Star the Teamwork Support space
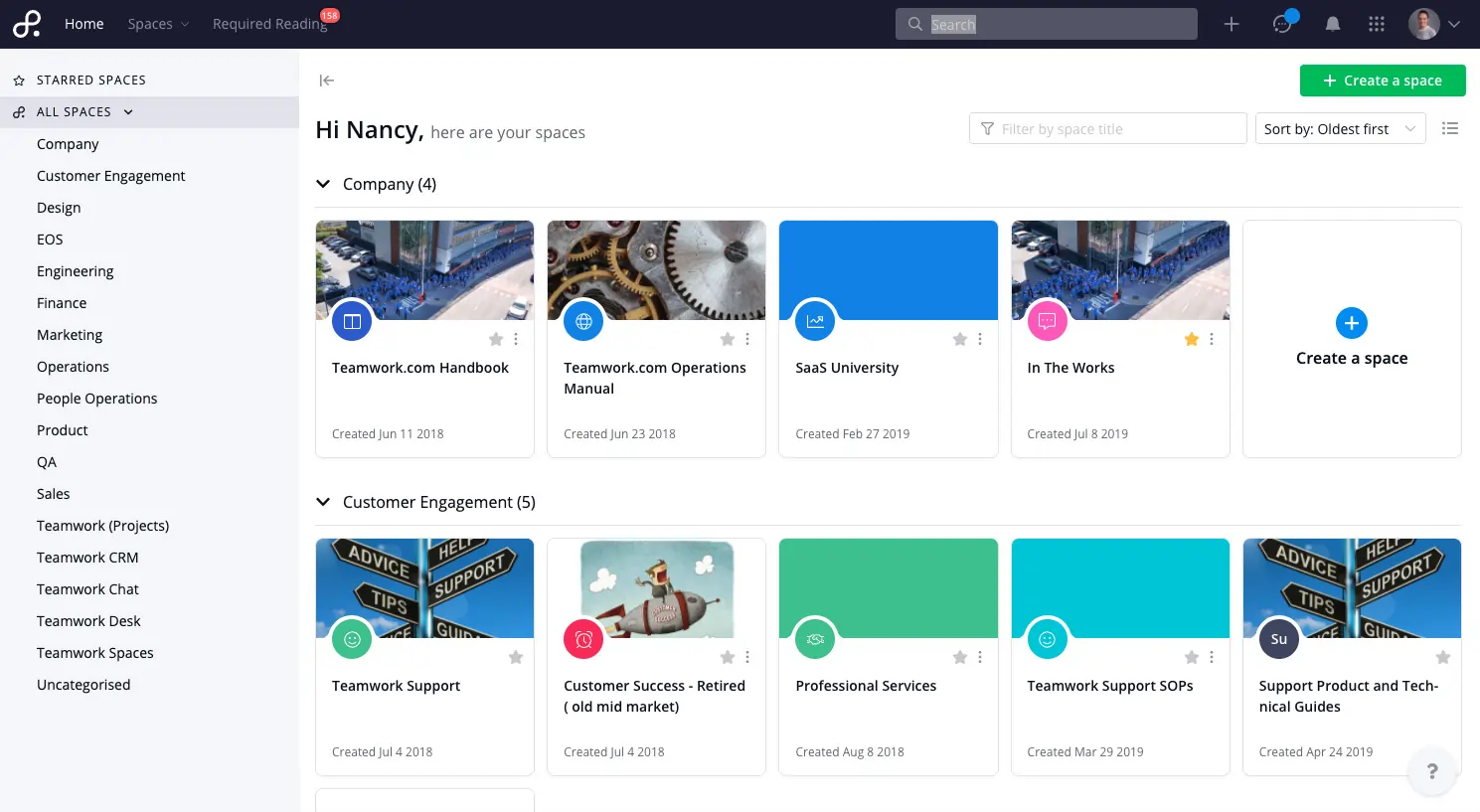 pyautogui.click(x=516, y=657)
